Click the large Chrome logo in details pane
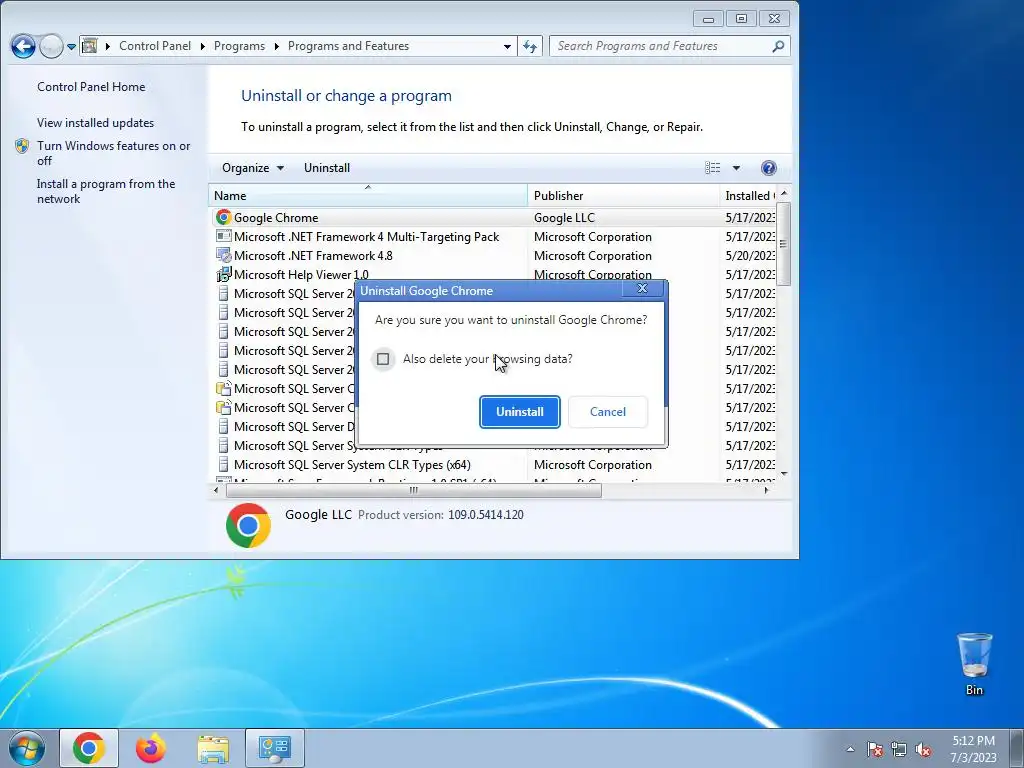The width and height of the screenshot is (1024, 768). click(248, 525)
